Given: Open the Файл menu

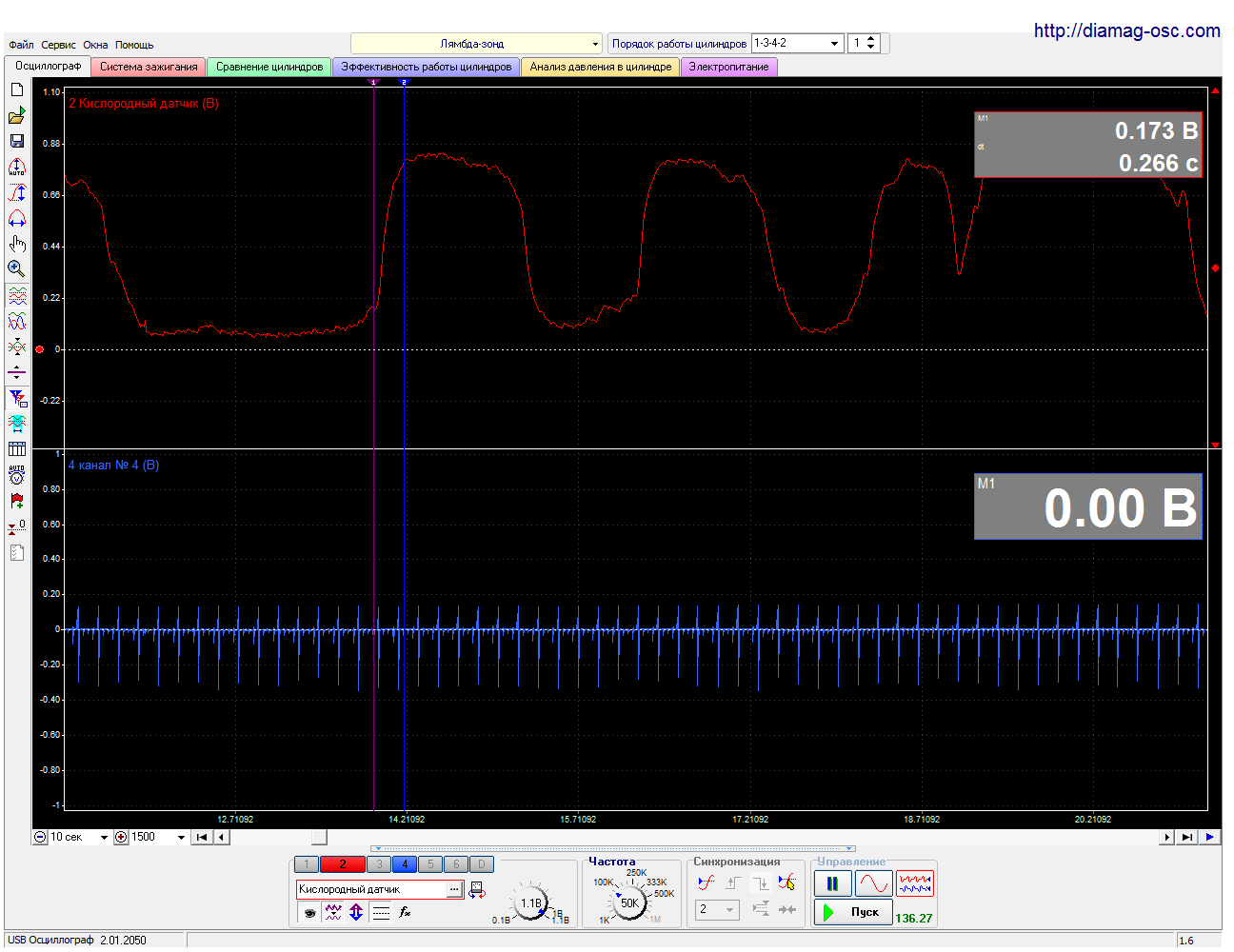Looking at the screenshot, I should tap(21, 45).
